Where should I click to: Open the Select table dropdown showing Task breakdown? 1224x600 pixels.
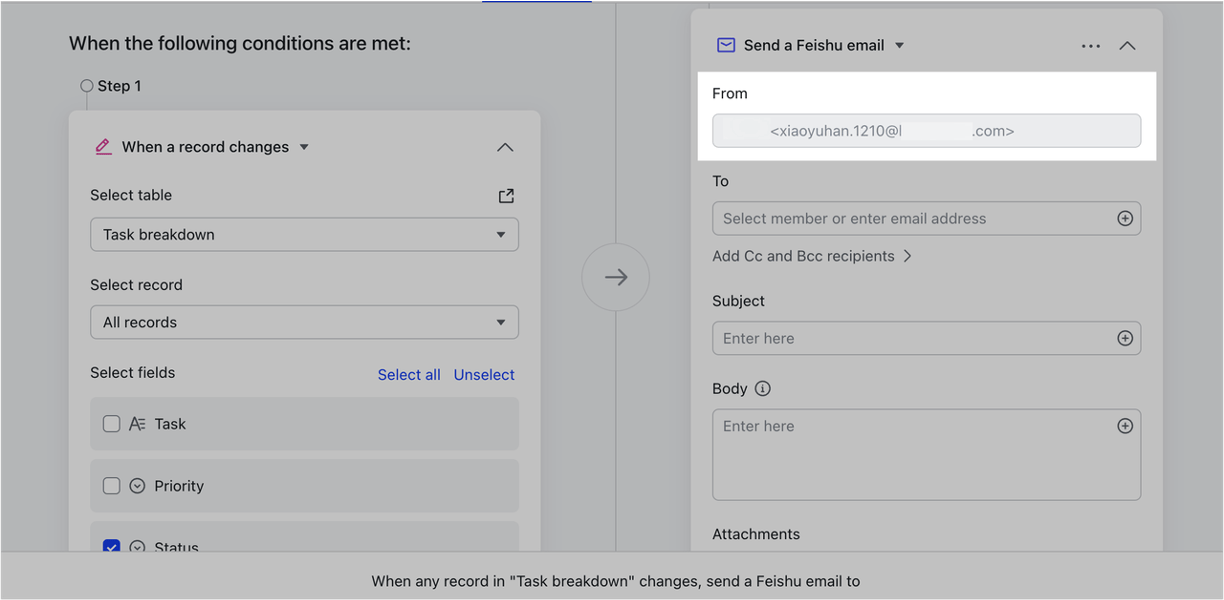point(304,234)
